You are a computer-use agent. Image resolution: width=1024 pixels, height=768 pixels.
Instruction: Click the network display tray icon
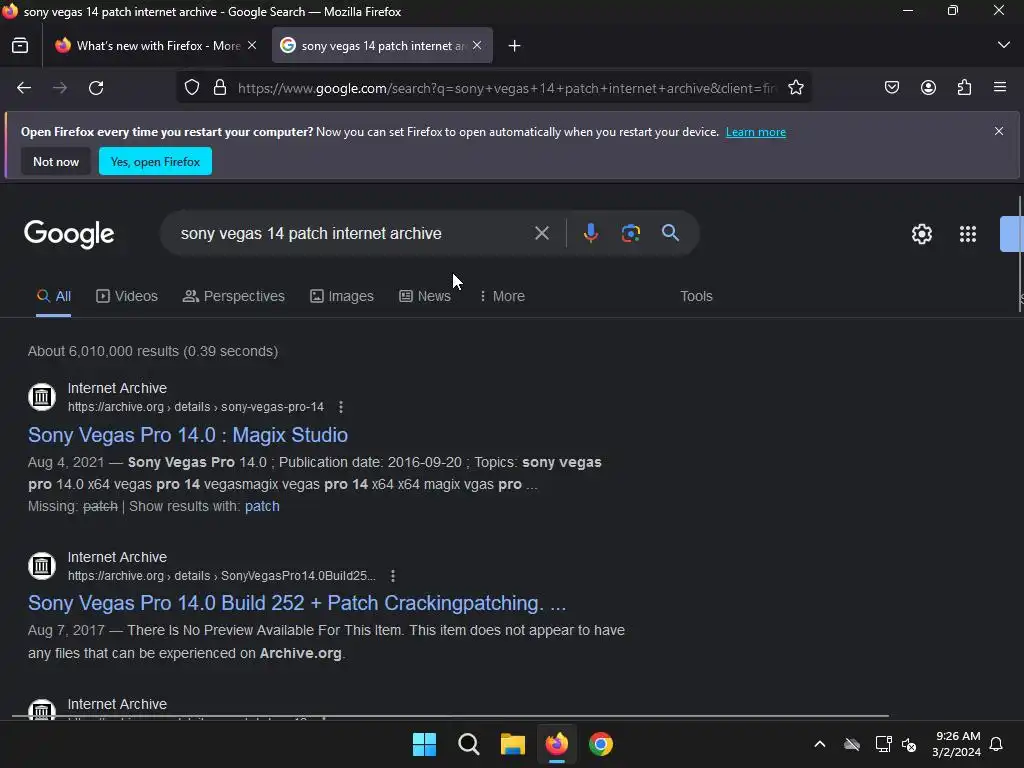tap(883, 744)
